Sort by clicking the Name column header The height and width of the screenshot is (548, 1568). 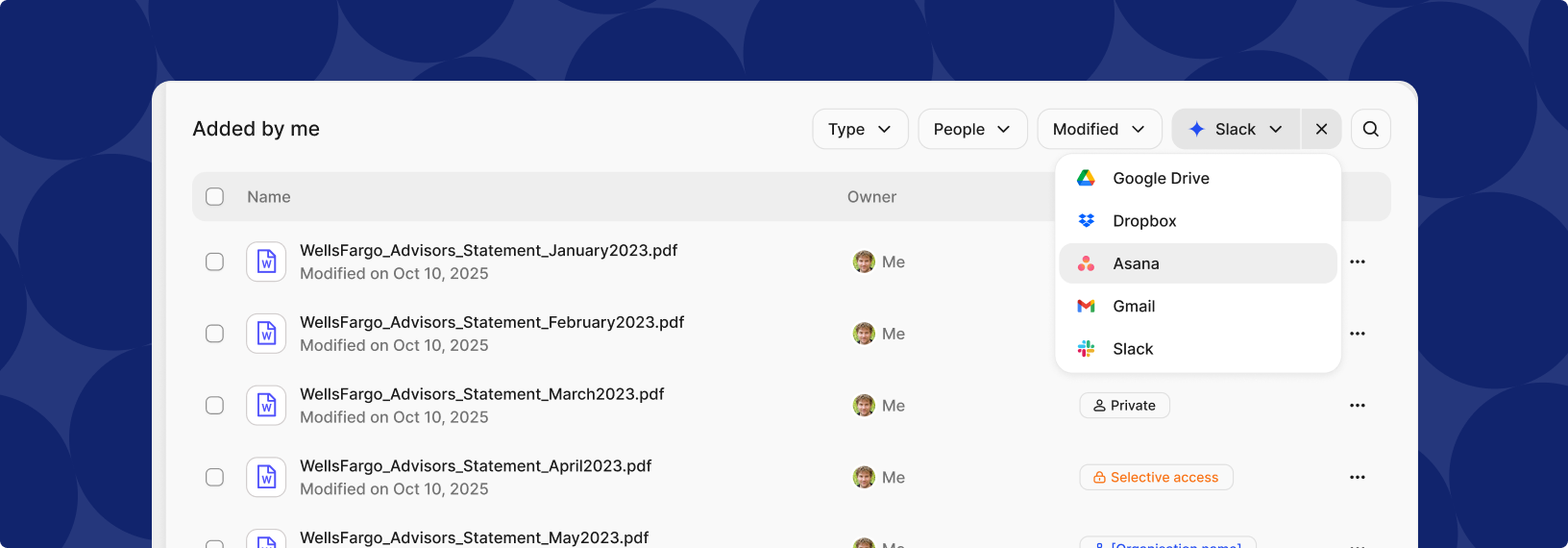(268, 197)
